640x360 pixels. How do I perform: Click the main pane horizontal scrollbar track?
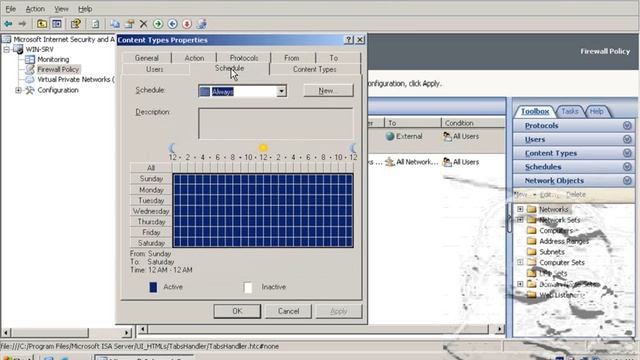[318, 329]
